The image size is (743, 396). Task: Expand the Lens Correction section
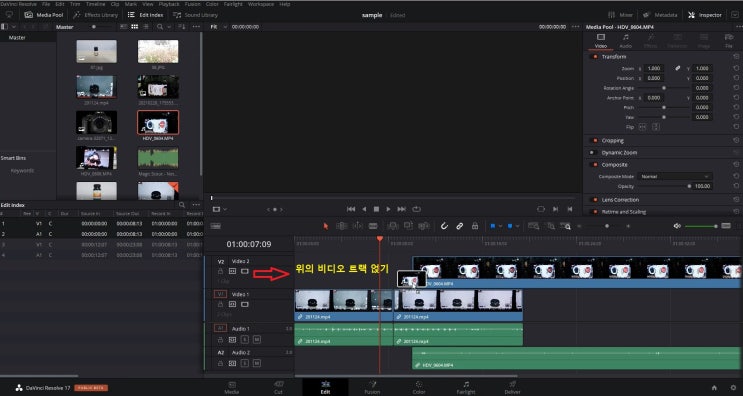[x=620, y=200]
